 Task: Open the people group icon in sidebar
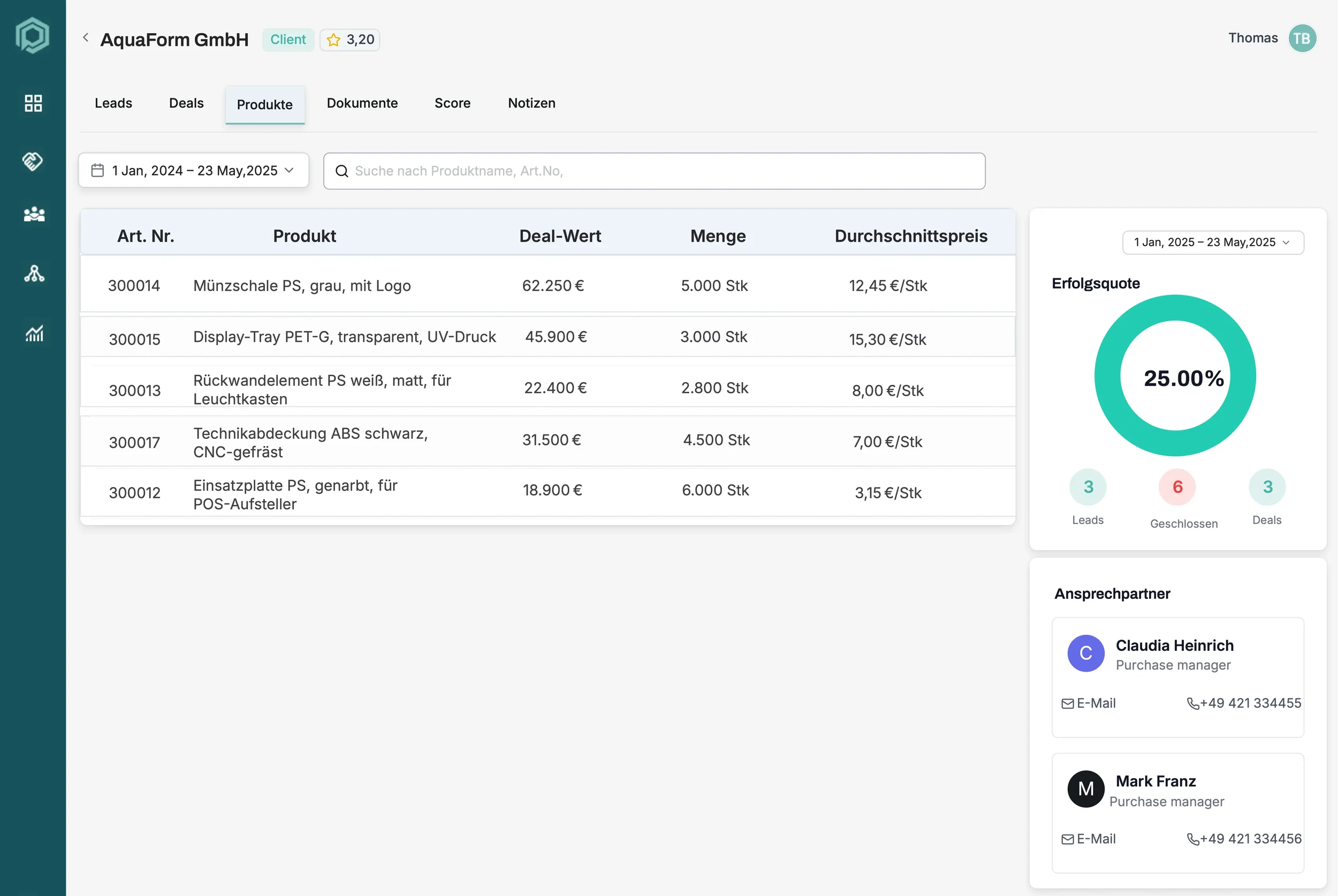34,214
